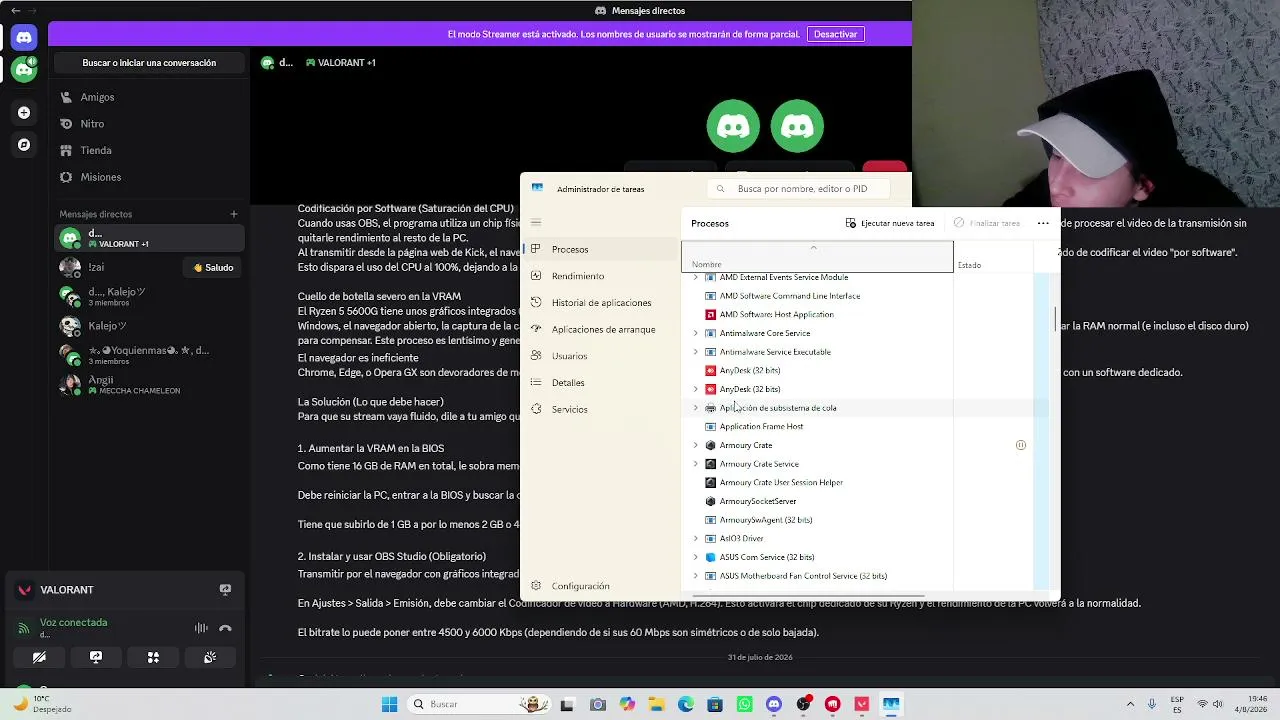The width and height of the screenshot is (1280, 720).
Task: Open the Kalejoツ direct message
Action: (149, 326)
